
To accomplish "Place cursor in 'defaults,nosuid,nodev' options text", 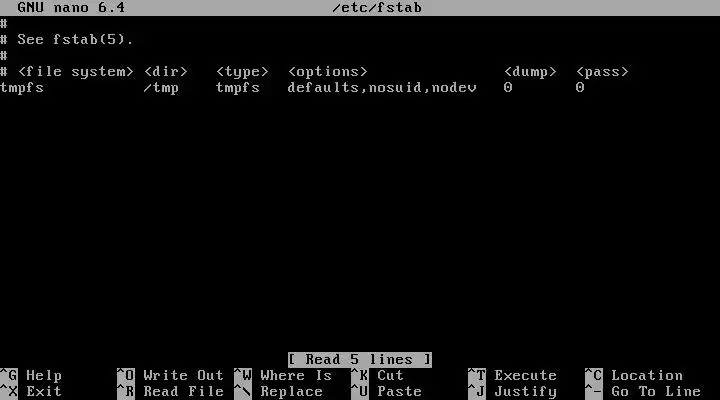I will tap(382, 87).
